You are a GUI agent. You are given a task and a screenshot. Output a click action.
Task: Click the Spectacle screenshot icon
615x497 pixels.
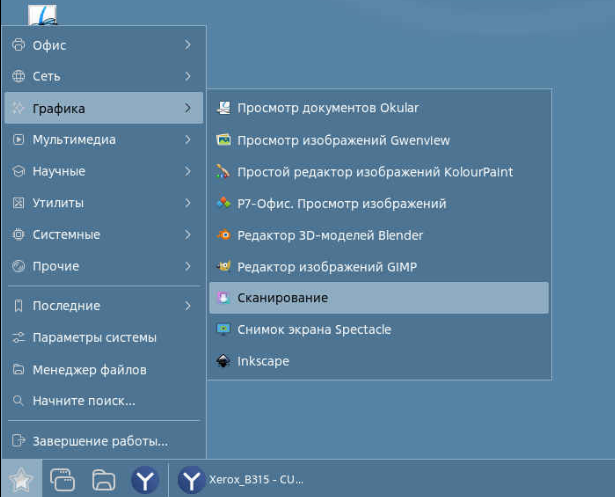[x=224, y=330]
